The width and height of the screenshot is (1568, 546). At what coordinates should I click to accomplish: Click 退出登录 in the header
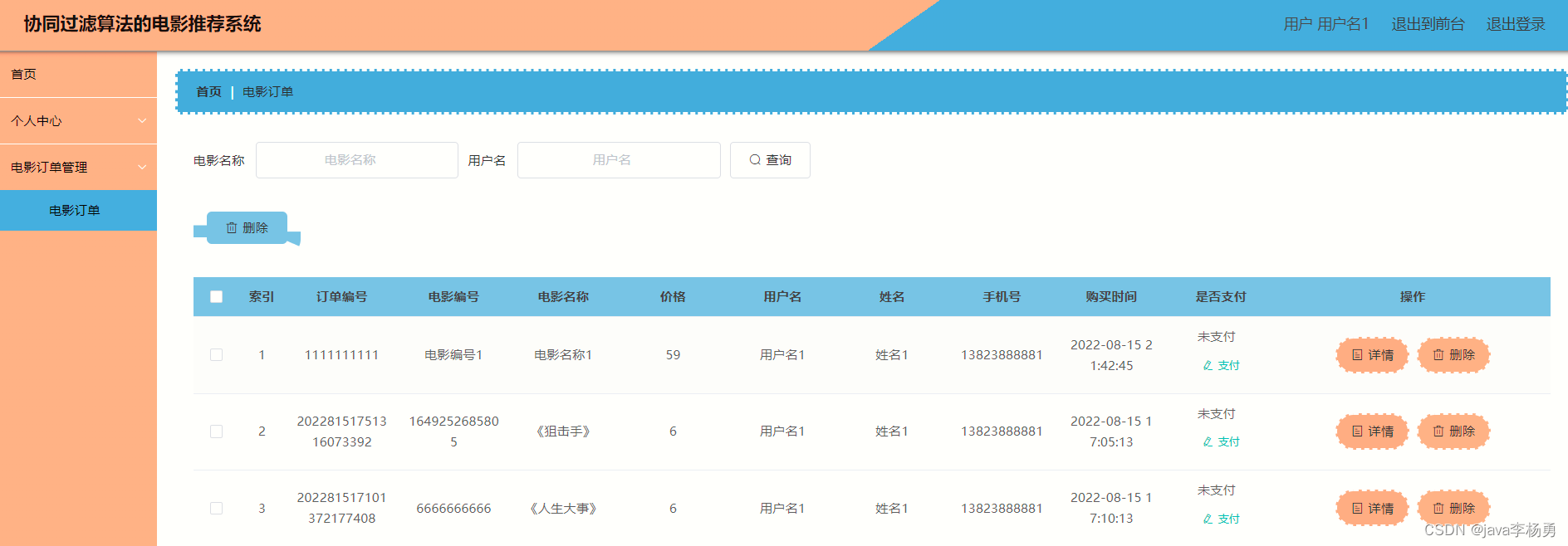[x=1515, y=24]
